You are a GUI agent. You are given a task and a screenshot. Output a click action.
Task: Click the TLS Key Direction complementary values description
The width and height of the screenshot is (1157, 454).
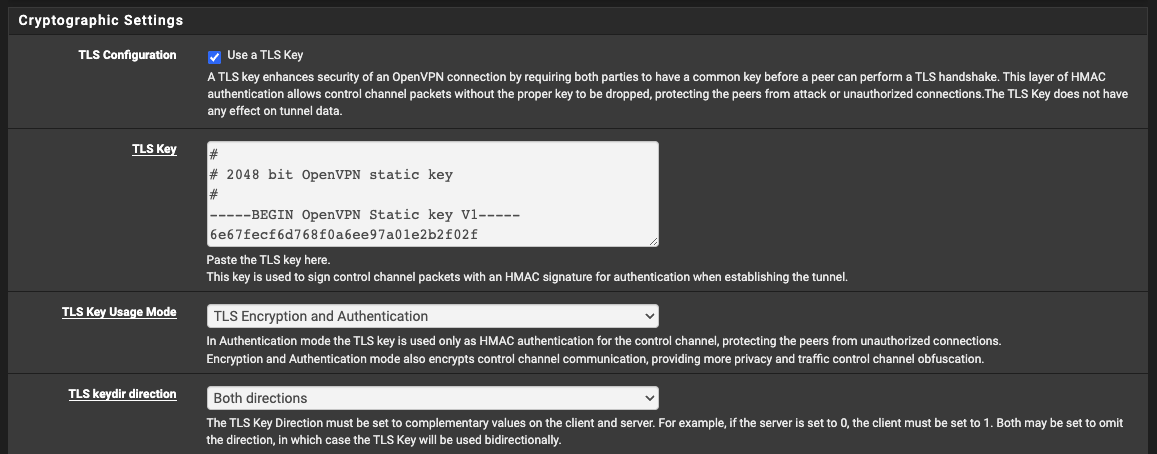663,423
